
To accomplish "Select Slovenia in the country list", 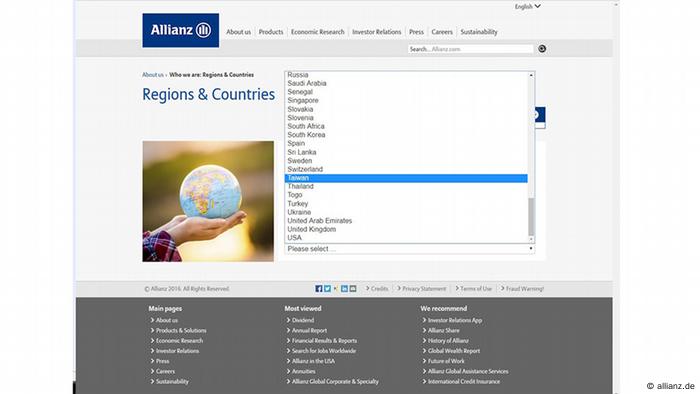I will click(x=406, y=118).
